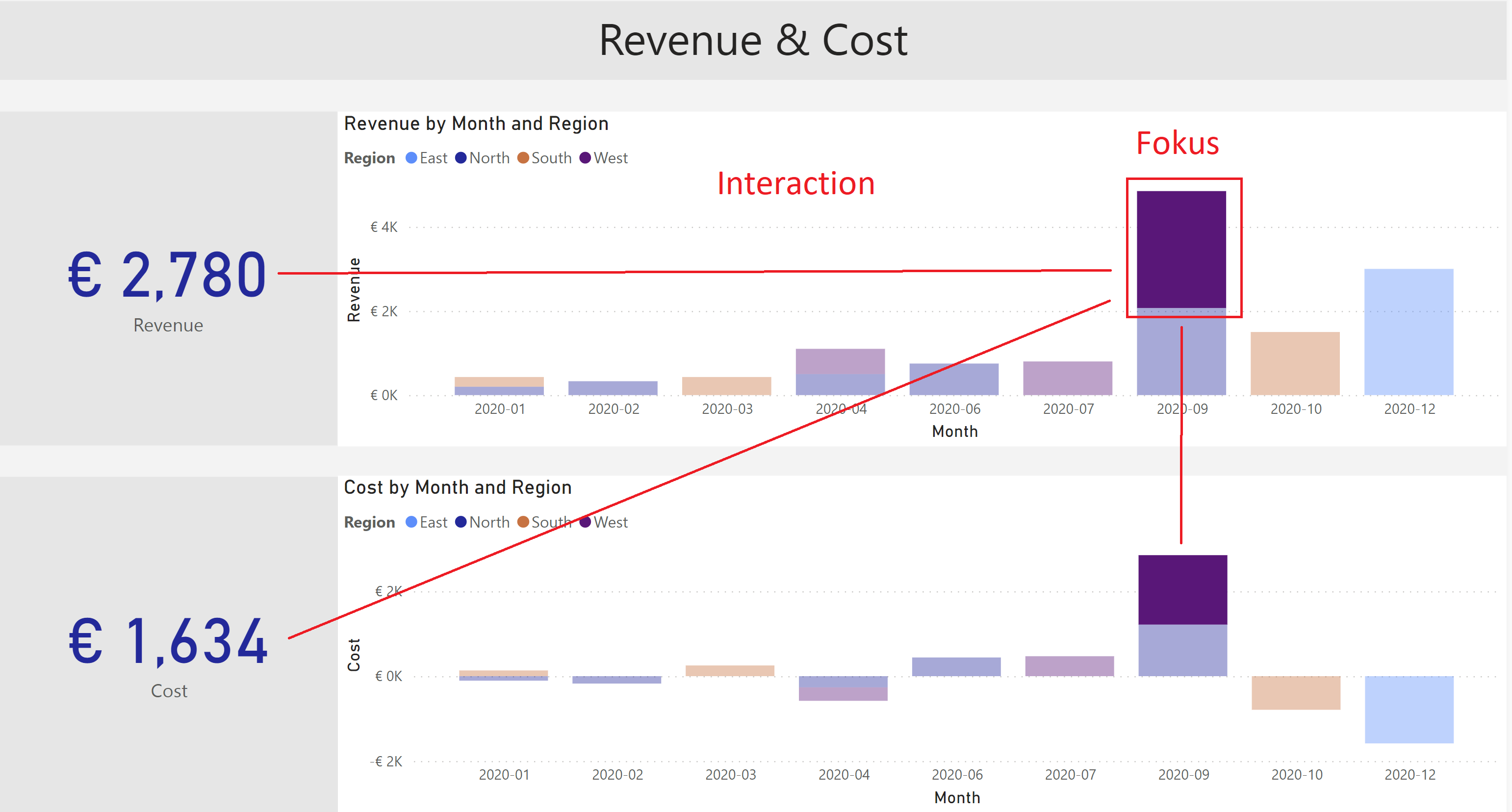
Task: Click the Revenue by Month and Region title
Action: [x=476, y=124]
